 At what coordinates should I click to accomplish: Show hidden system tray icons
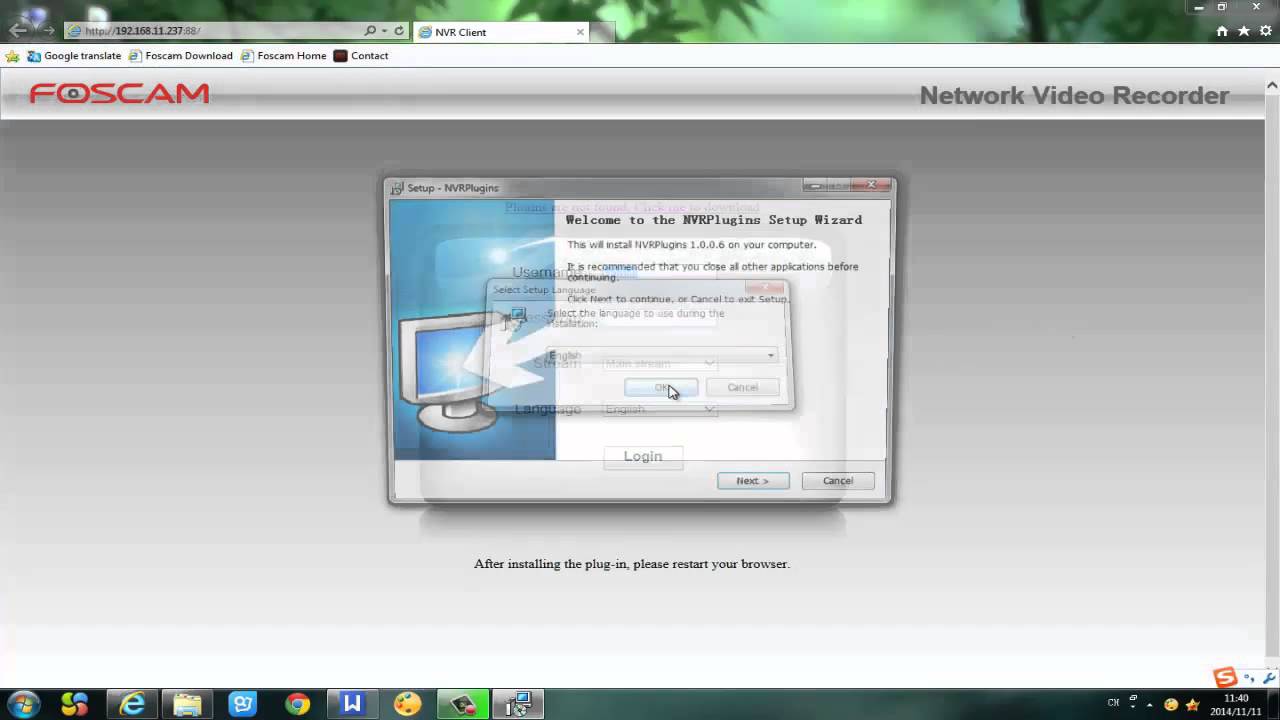pyautogui.click(x=1150, y=704)
